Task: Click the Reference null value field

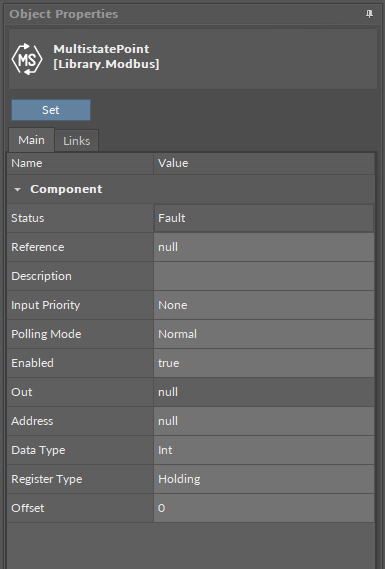Action: point(264,247)
